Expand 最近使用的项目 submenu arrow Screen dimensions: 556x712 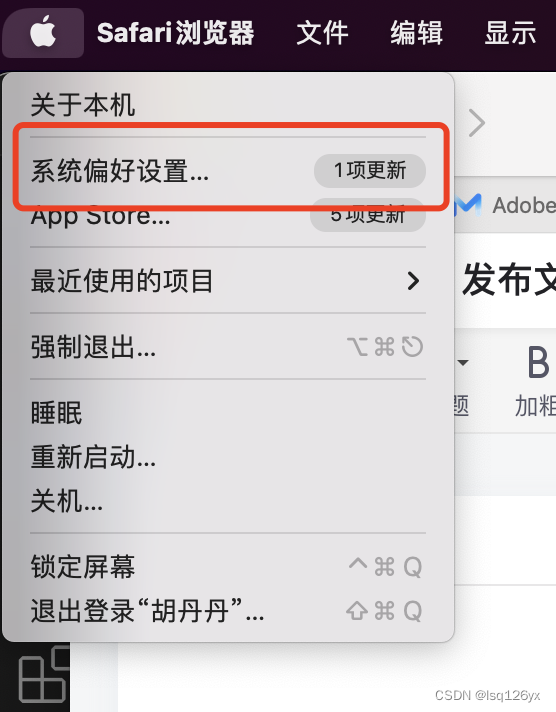413,281
